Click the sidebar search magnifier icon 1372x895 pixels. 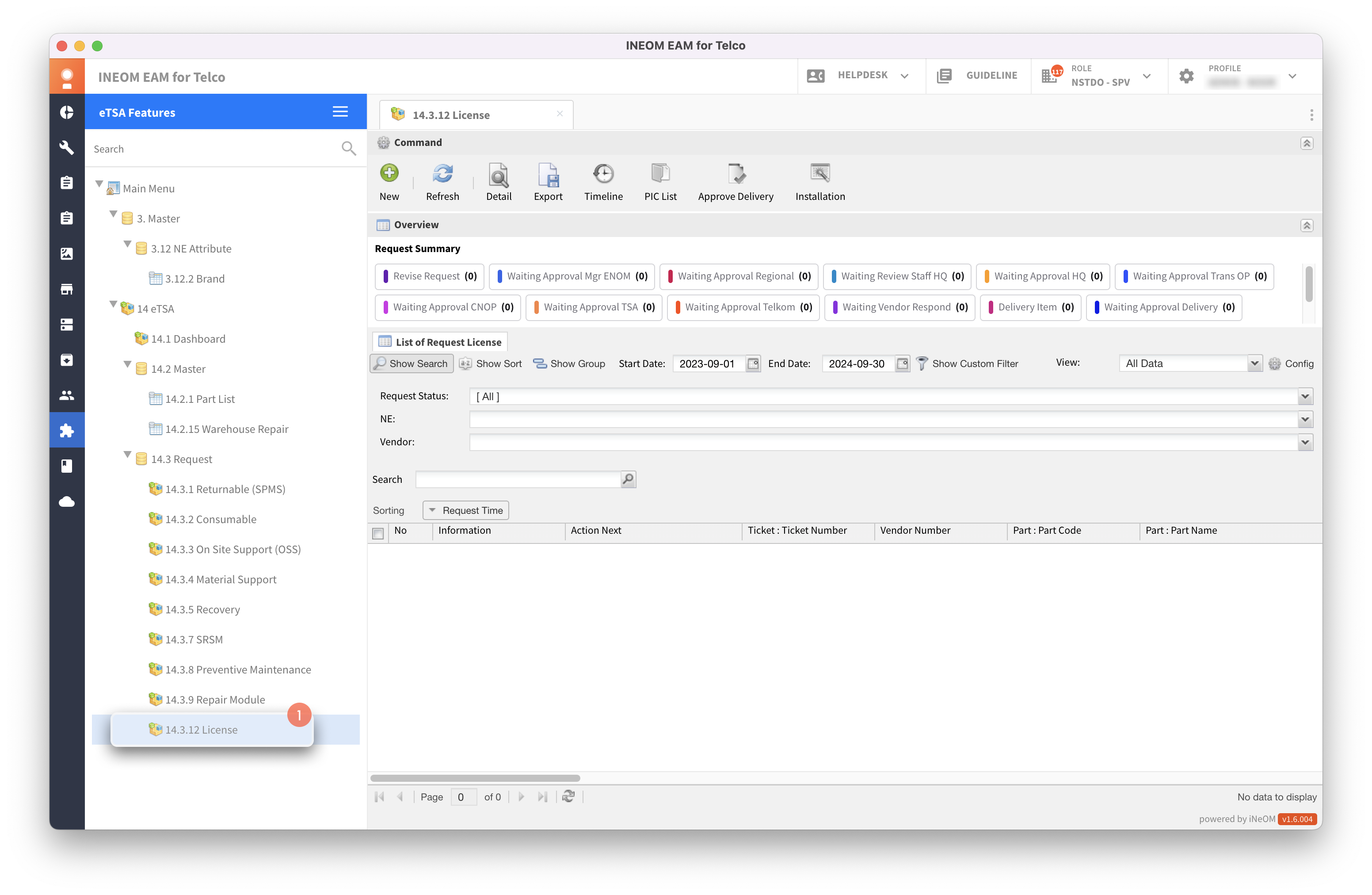pyautogui.click(x=348, y=149)
